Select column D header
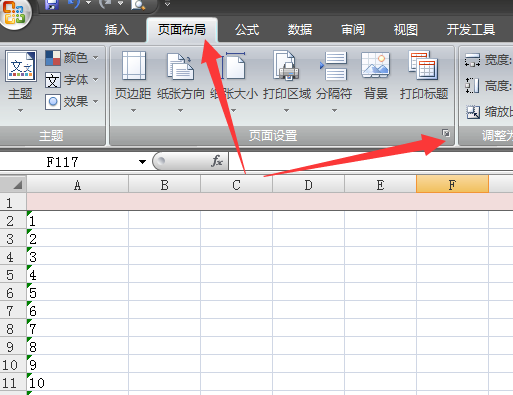 (309, 185)
